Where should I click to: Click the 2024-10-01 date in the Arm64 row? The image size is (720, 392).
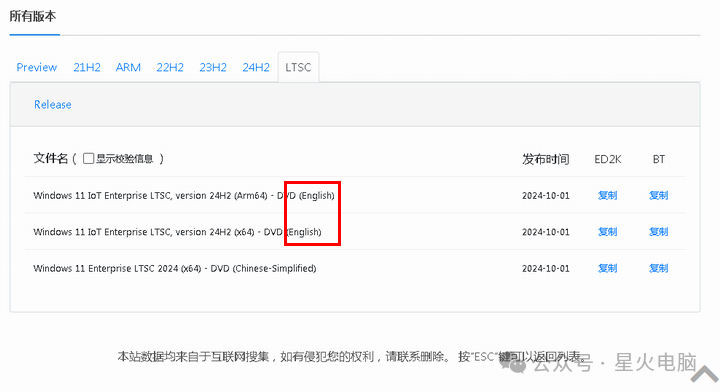click(x=546, y=196)
